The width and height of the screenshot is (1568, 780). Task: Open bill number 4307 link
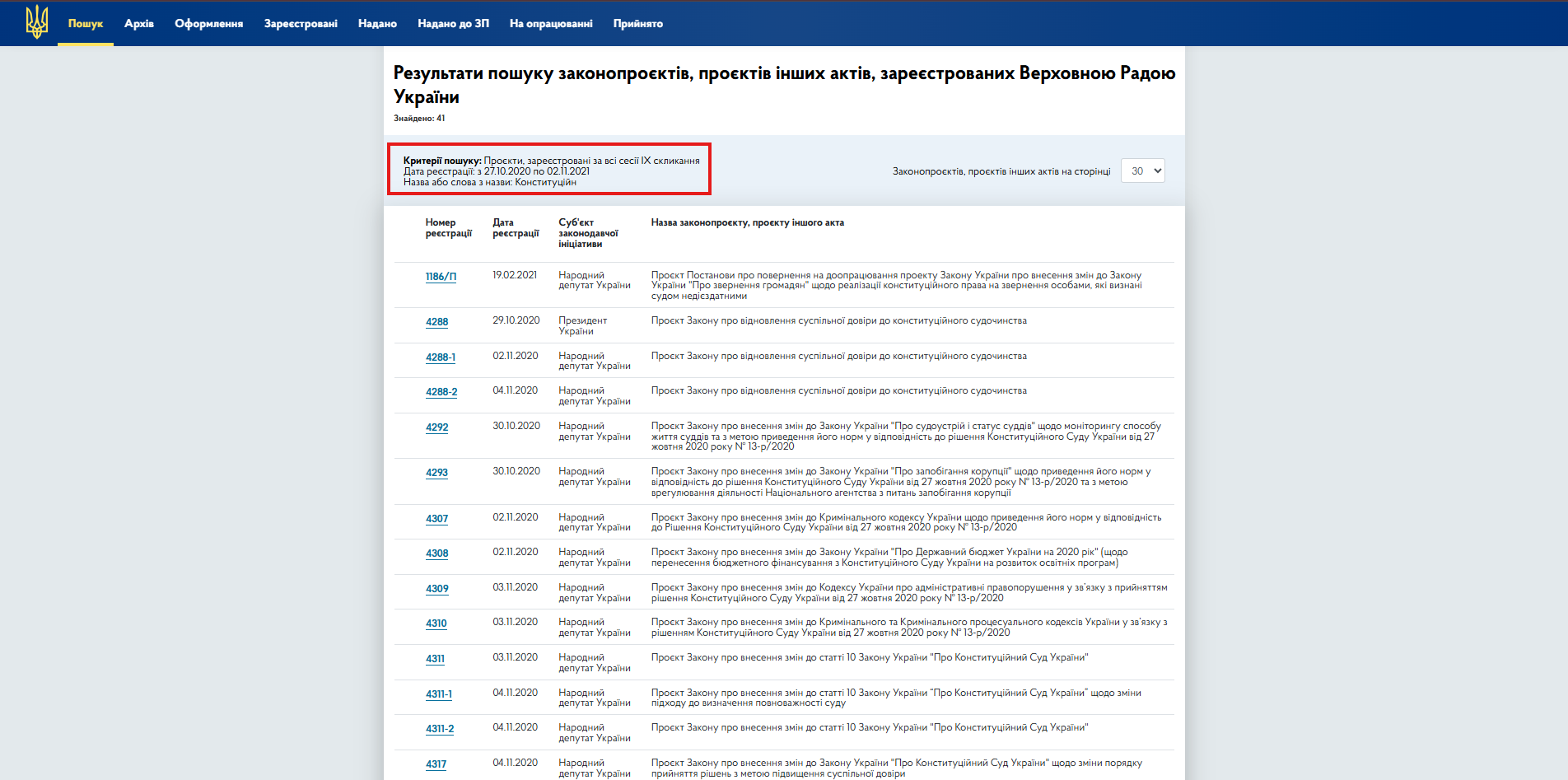coord(436,519)
